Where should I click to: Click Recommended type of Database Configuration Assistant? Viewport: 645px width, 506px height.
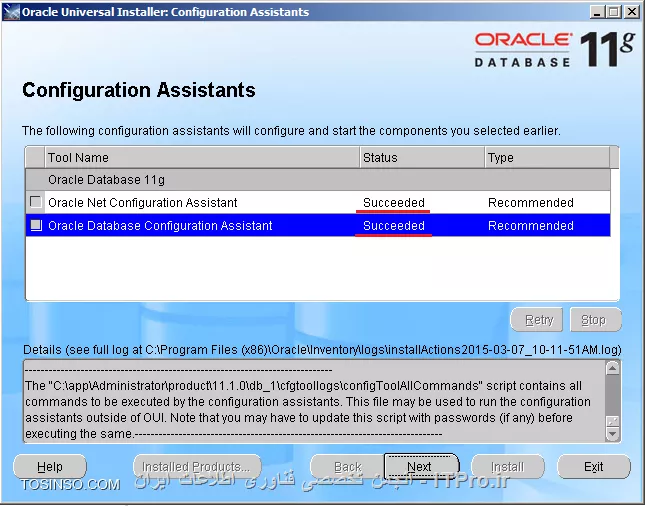(x=531, y=225)
